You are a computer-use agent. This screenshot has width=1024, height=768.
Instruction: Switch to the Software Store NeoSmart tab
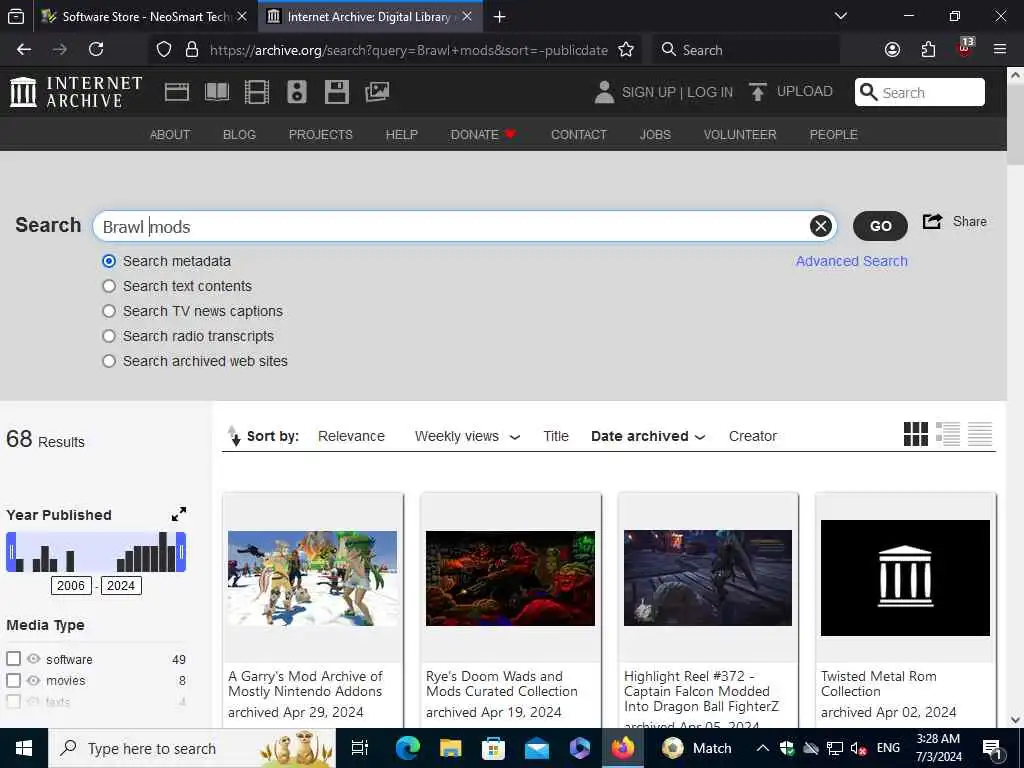[145, 16]
